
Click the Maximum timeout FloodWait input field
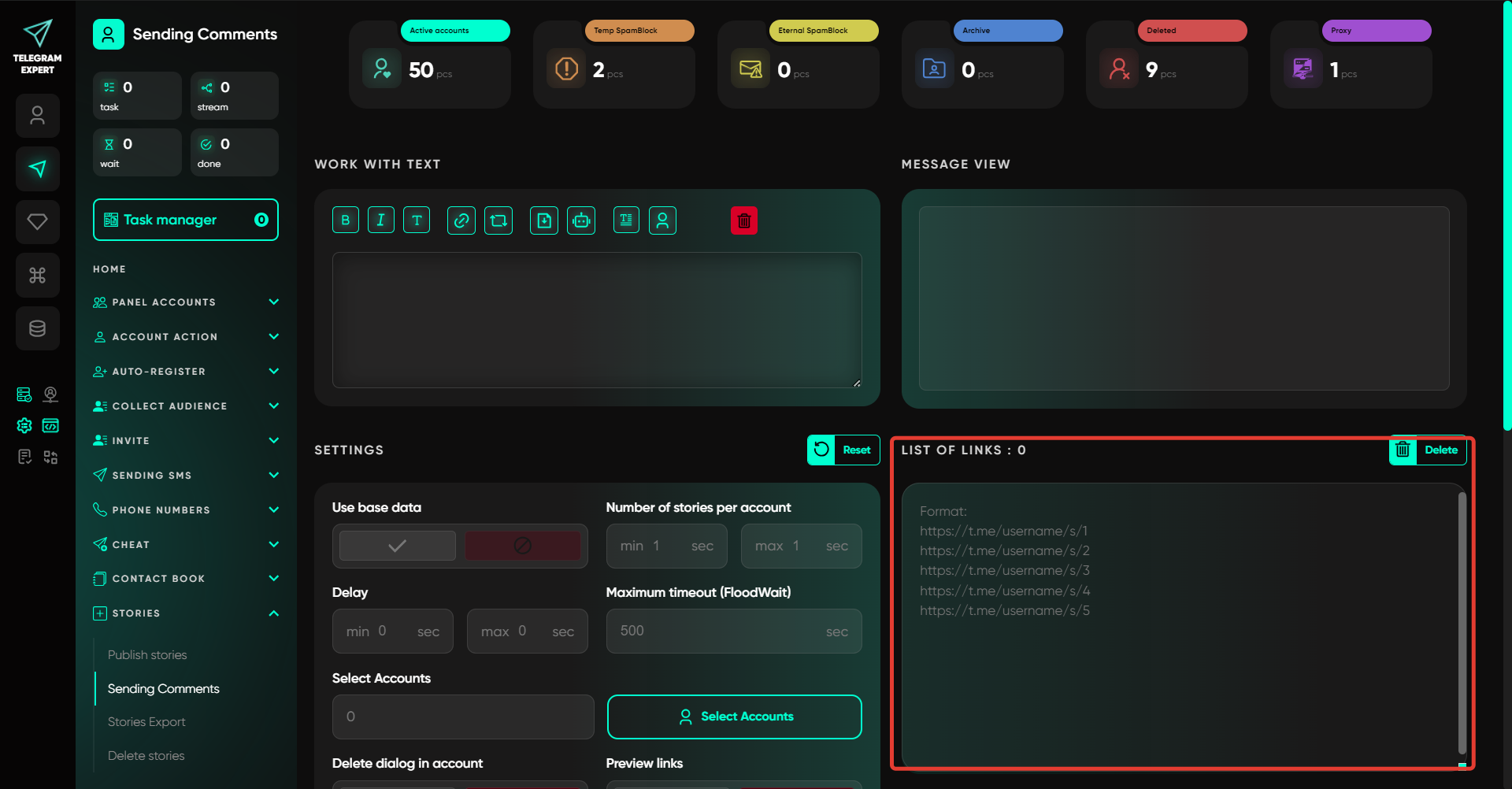click(x=717, y=632)
